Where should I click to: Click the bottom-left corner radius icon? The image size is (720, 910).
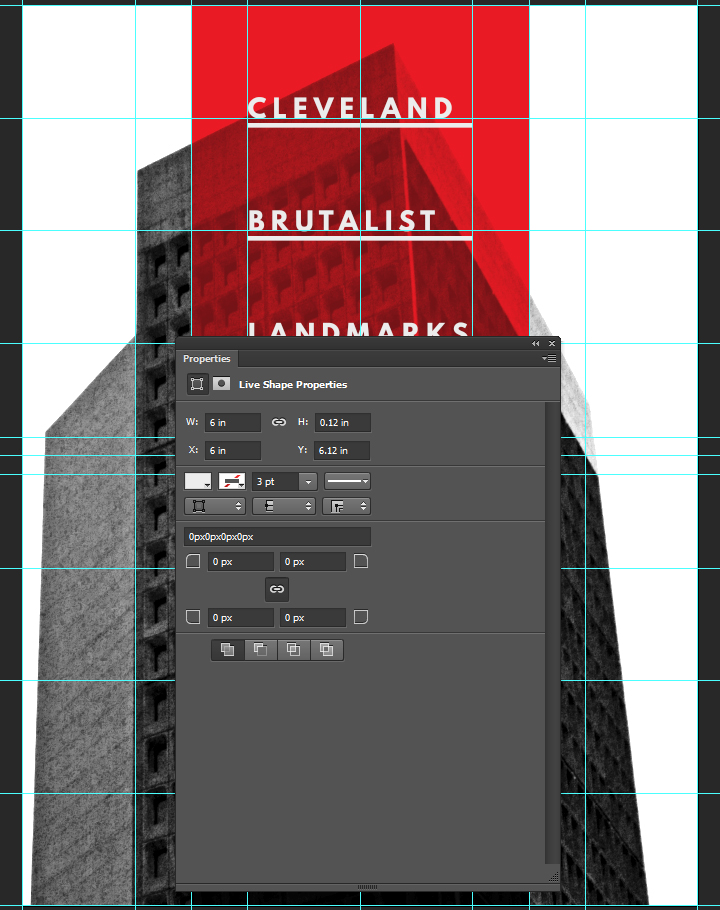click(193, 617)
